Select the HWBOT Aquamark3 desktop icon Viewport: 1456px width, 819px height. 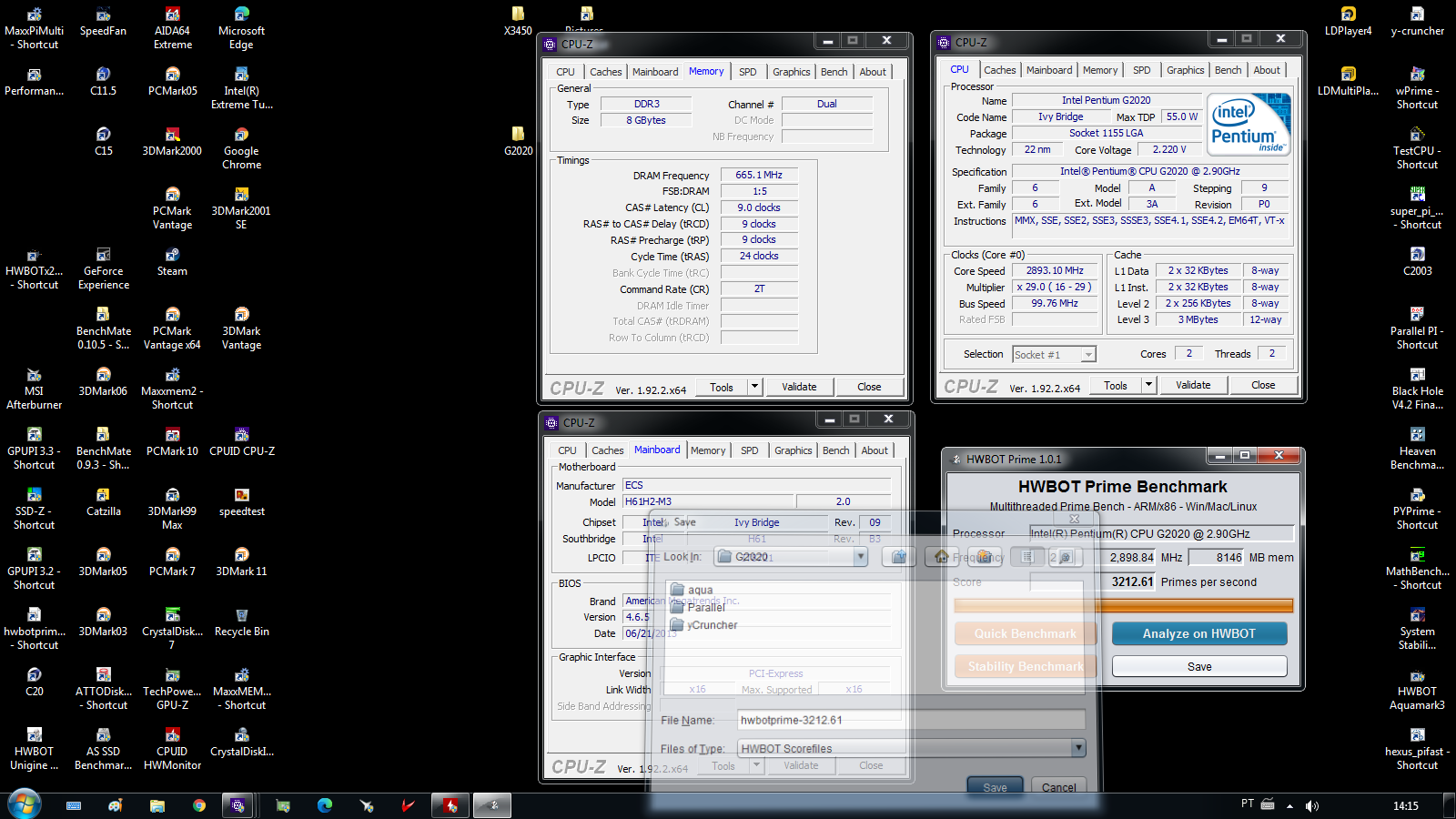click(1417, 689)
